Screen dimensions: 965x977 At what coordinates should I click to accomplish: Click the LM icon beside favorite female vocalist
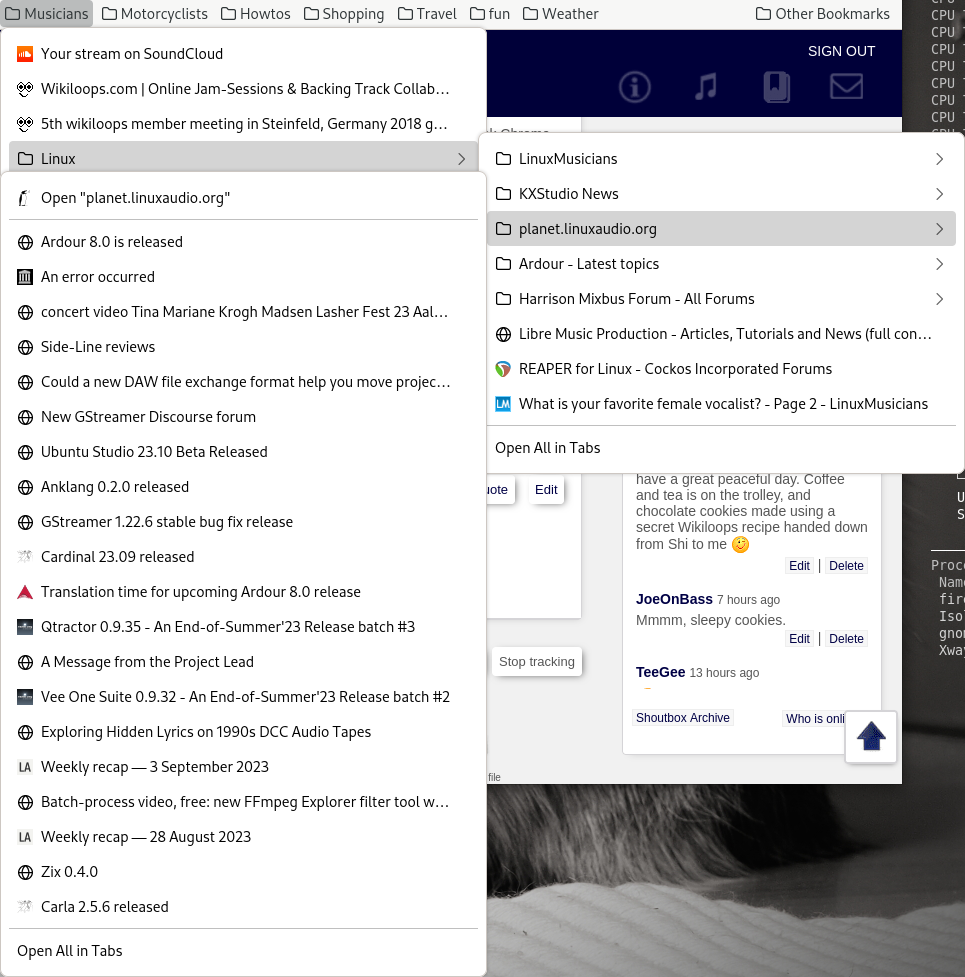point(503,404)
